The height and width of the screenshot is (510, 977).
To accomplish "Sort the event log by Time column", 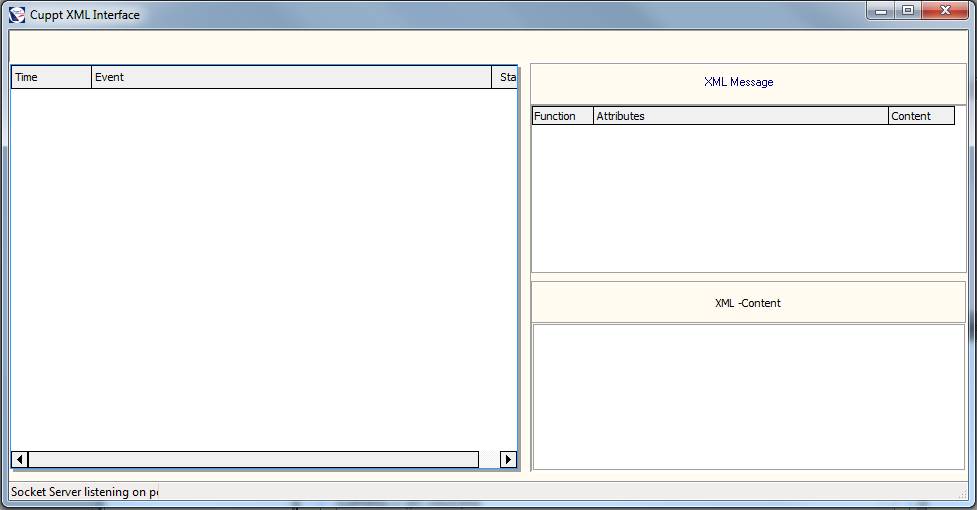I will pos(51,78).
